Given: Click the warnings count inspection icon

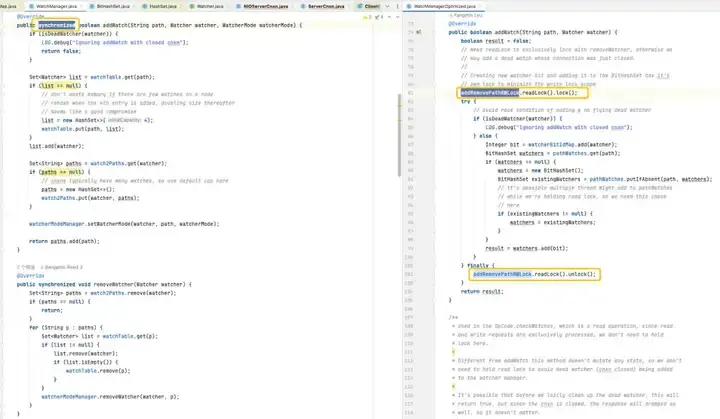Looking at the screenshot, I should pyautogui.click(x=367, y=17).
